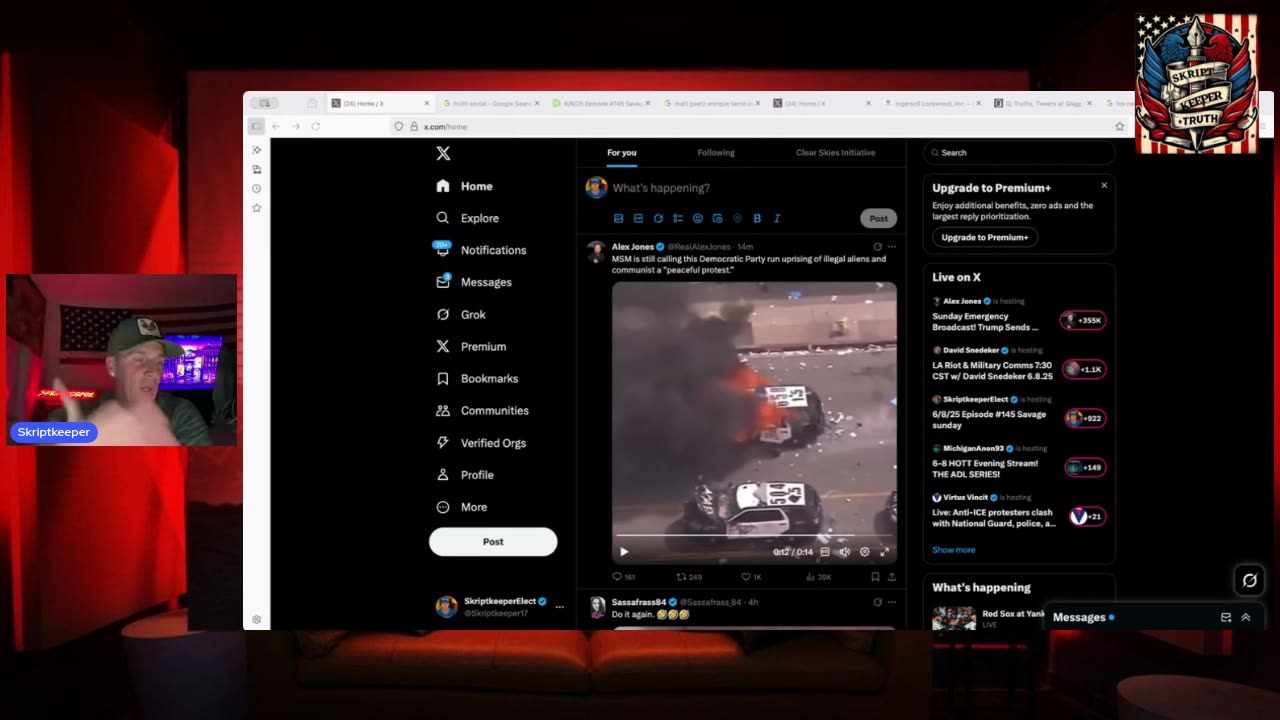This screenshot has width=1280, height=720.
Task: Switch to the Clear Skies Initiative tab
Action: tap(835, 153)
